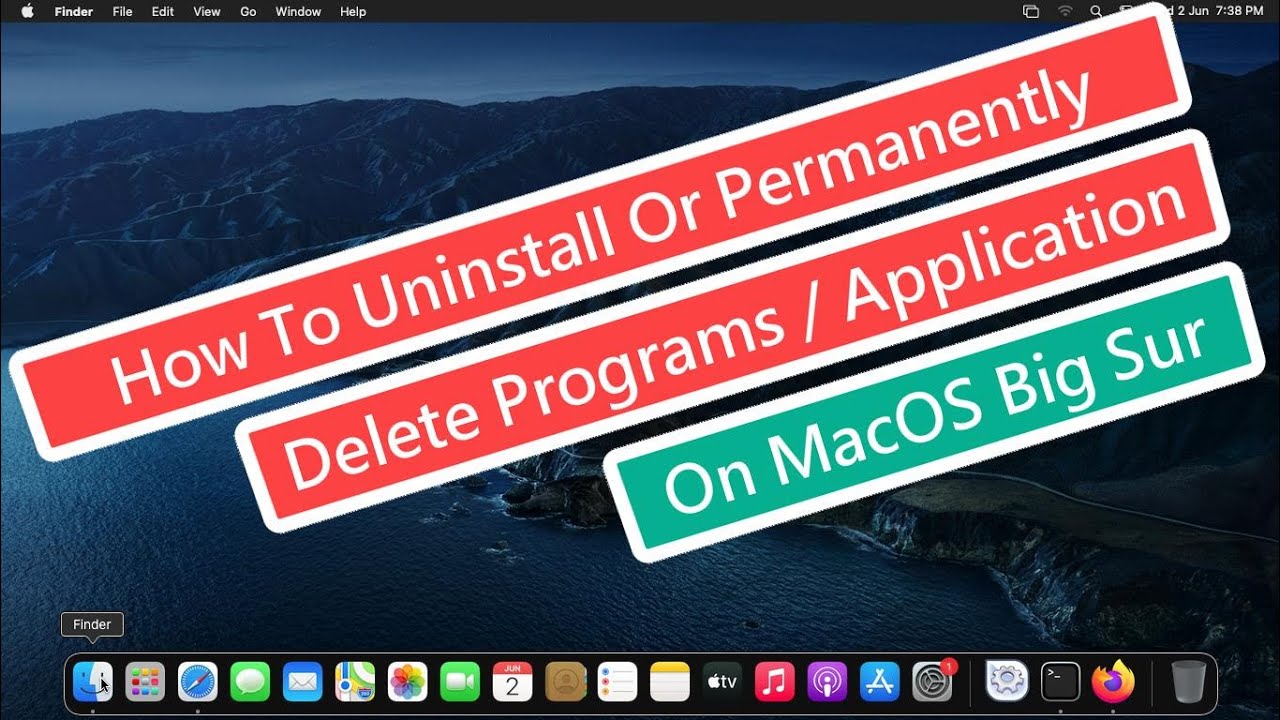Open Finder from the Dock

(93, 682)
